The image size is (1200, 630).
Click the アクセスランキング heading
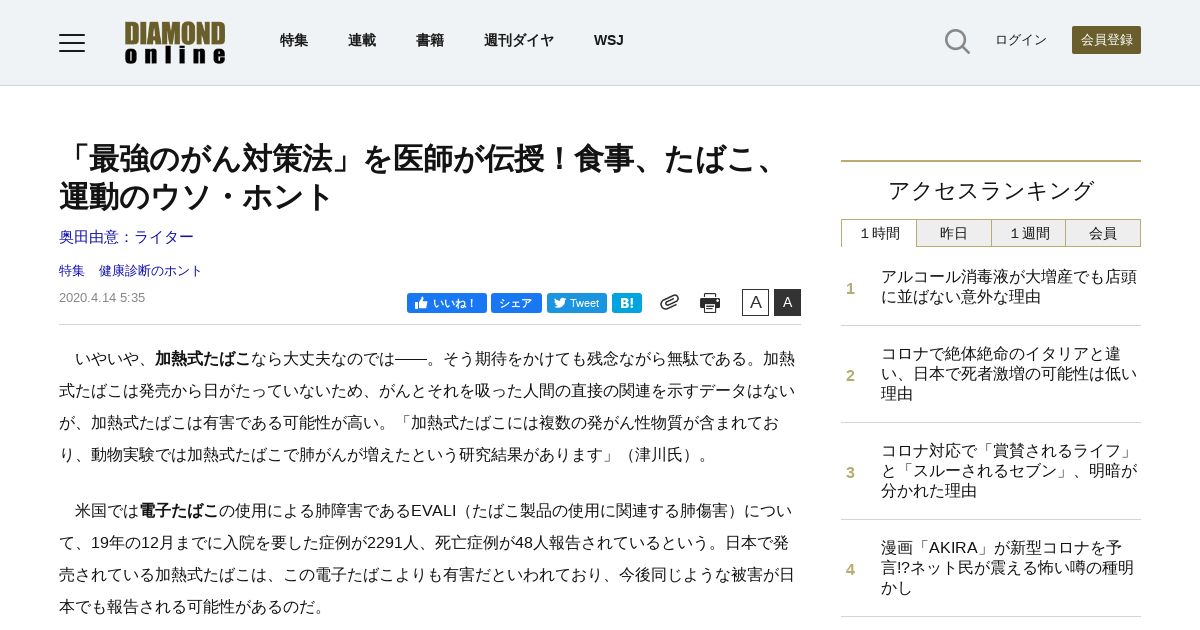coord(991,191)
